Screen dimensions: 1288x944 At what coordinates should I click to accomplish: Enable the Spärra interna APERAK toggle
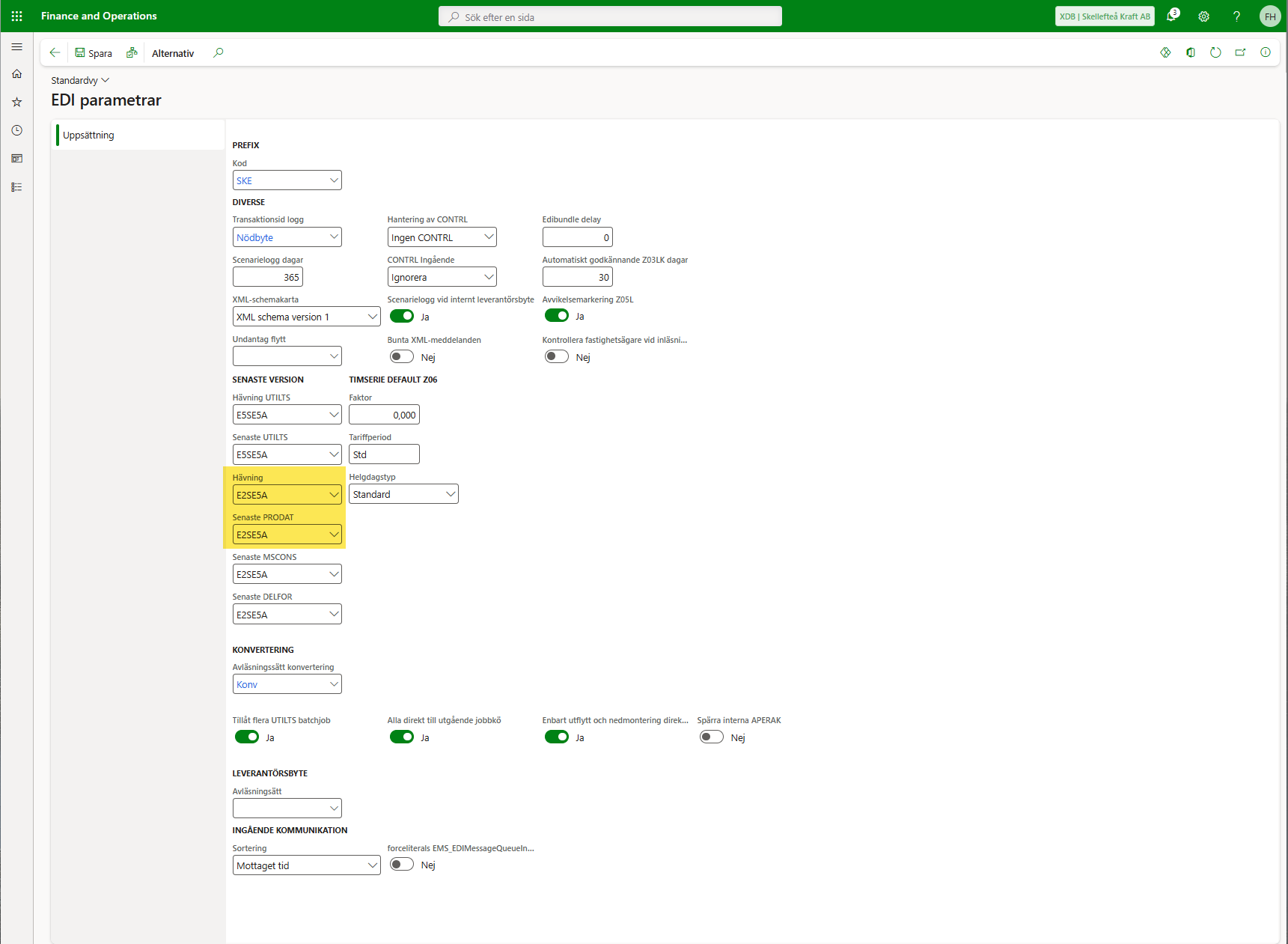click(x=711, y=737)
